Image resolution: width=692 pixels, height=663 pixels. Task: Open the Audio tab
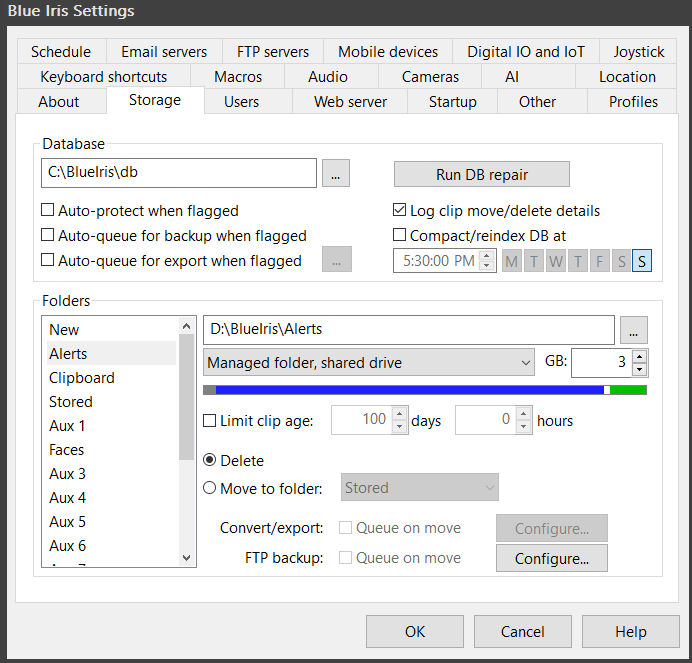tap(328, 77)
